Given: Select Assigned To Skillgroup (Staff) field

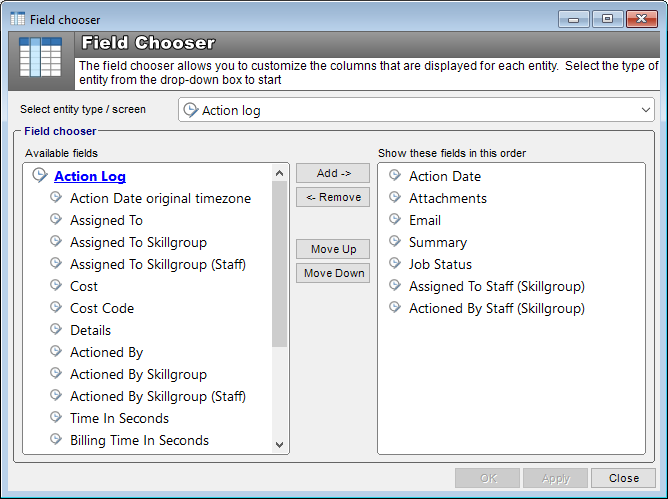Looking at the screenshot, I should (x=158, y=265).
